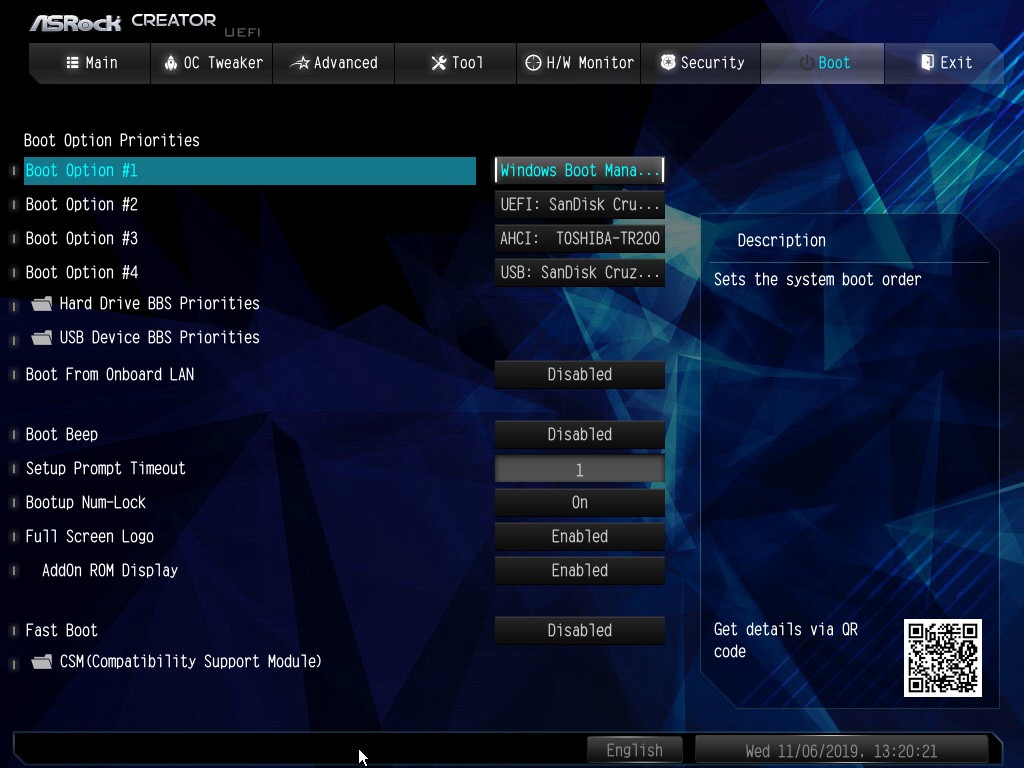
Task: Toggle Bootup Num-Lock On value
Action: pyautogui.click(x=579, y=503)
